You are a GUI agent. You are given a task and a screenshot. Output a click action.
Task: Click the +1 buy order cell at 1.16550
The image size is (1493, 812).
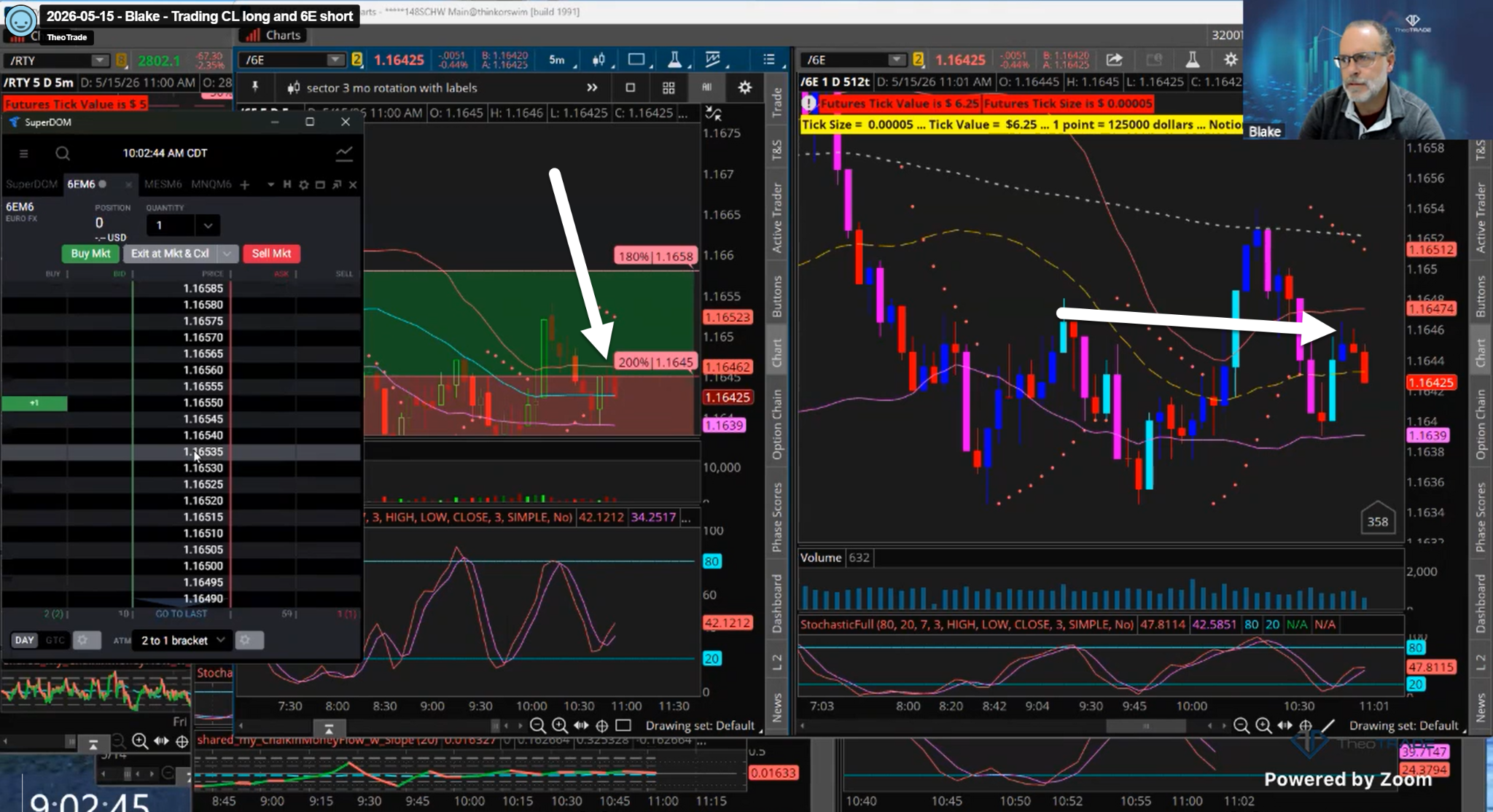click(34, 403)
